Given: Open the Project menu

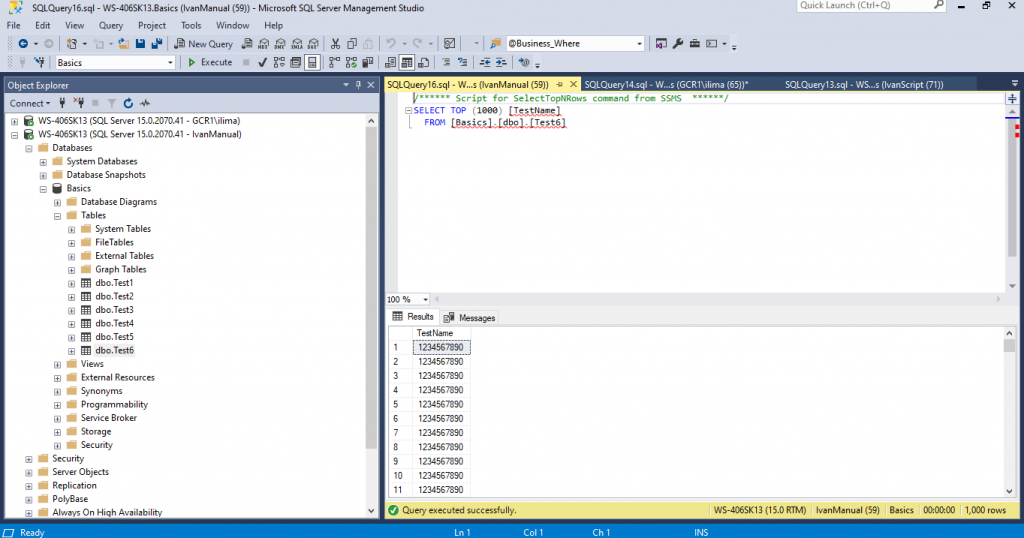Looking at the screenshot, I should [x=152, y=25].
